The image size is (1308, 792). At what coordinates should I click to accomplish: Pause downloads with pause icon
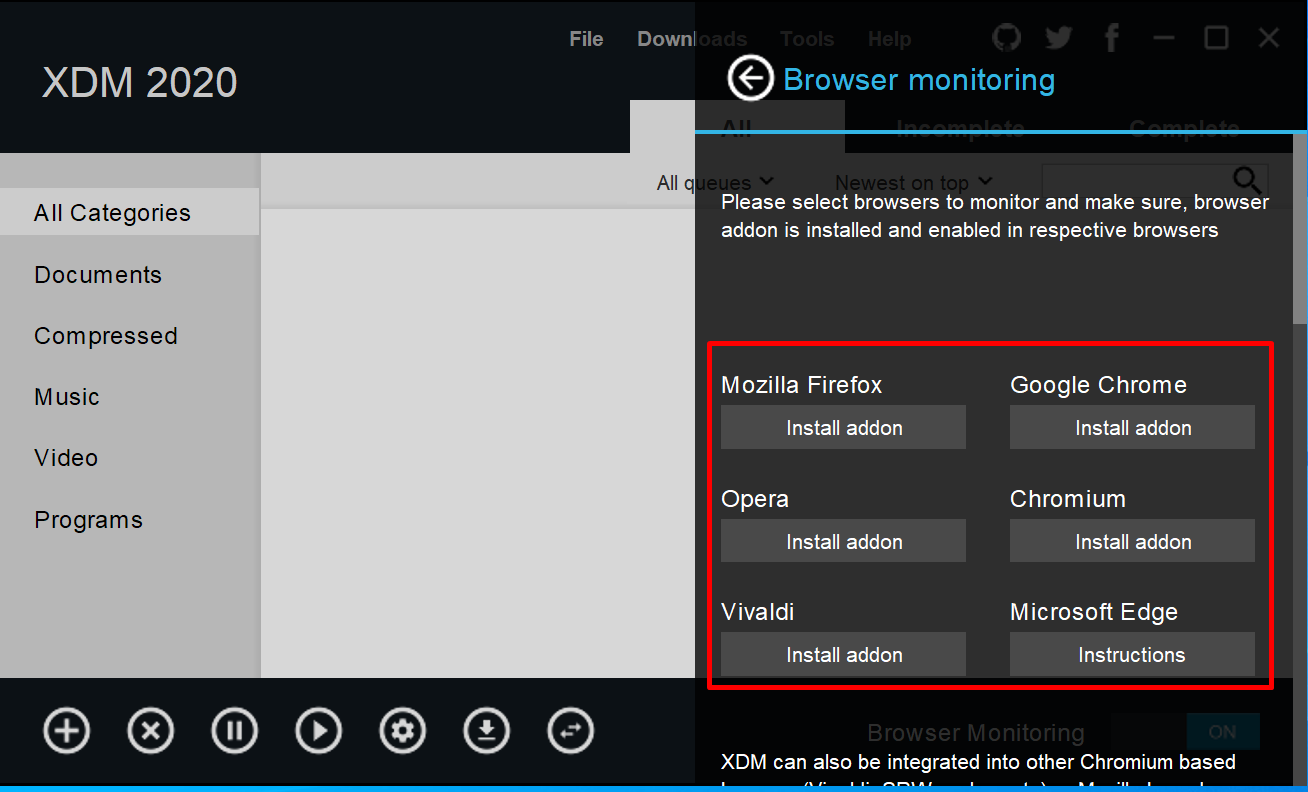point(234,730)
